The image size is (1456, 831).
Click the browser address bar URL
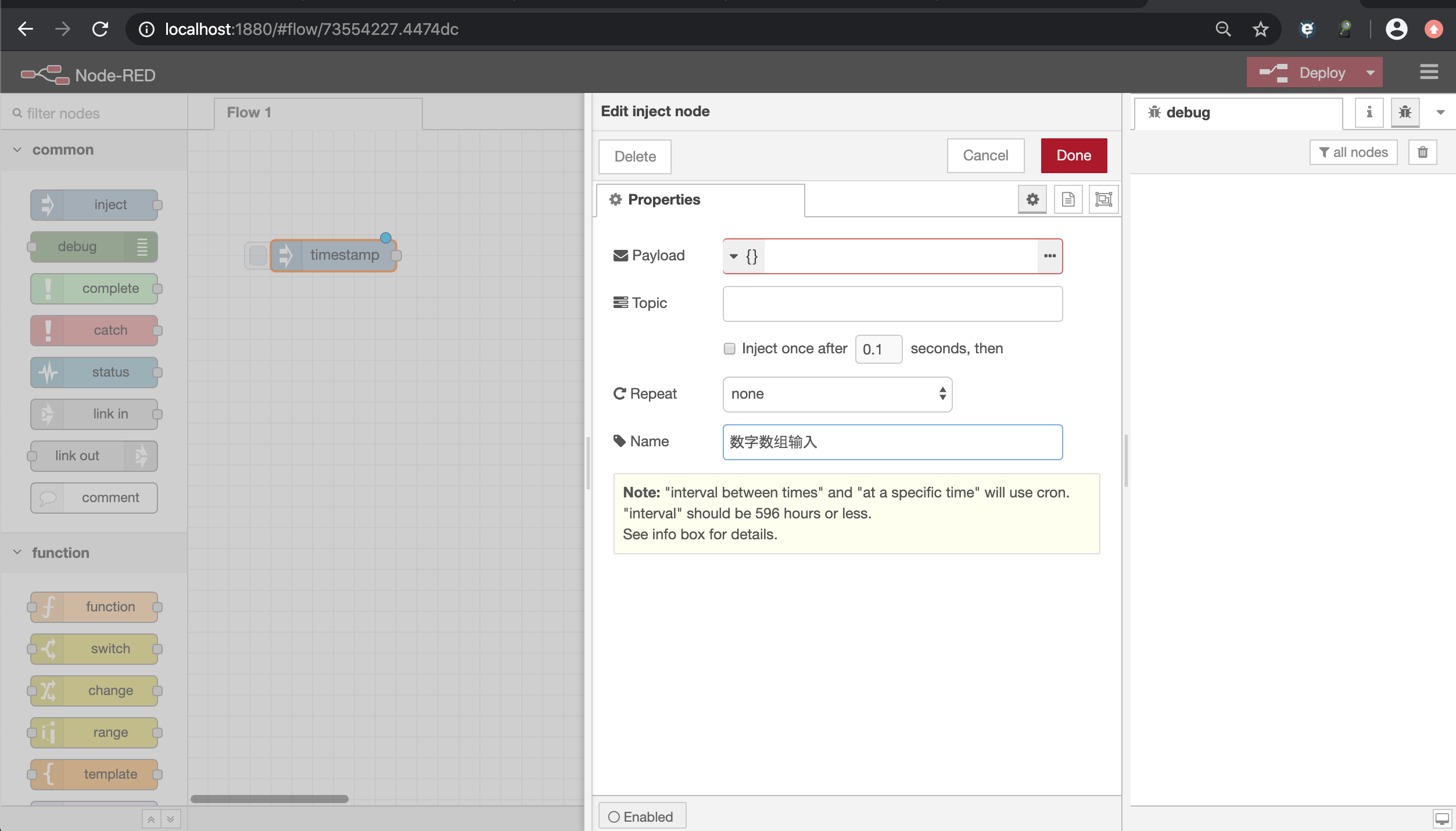(x=311, y=29)
